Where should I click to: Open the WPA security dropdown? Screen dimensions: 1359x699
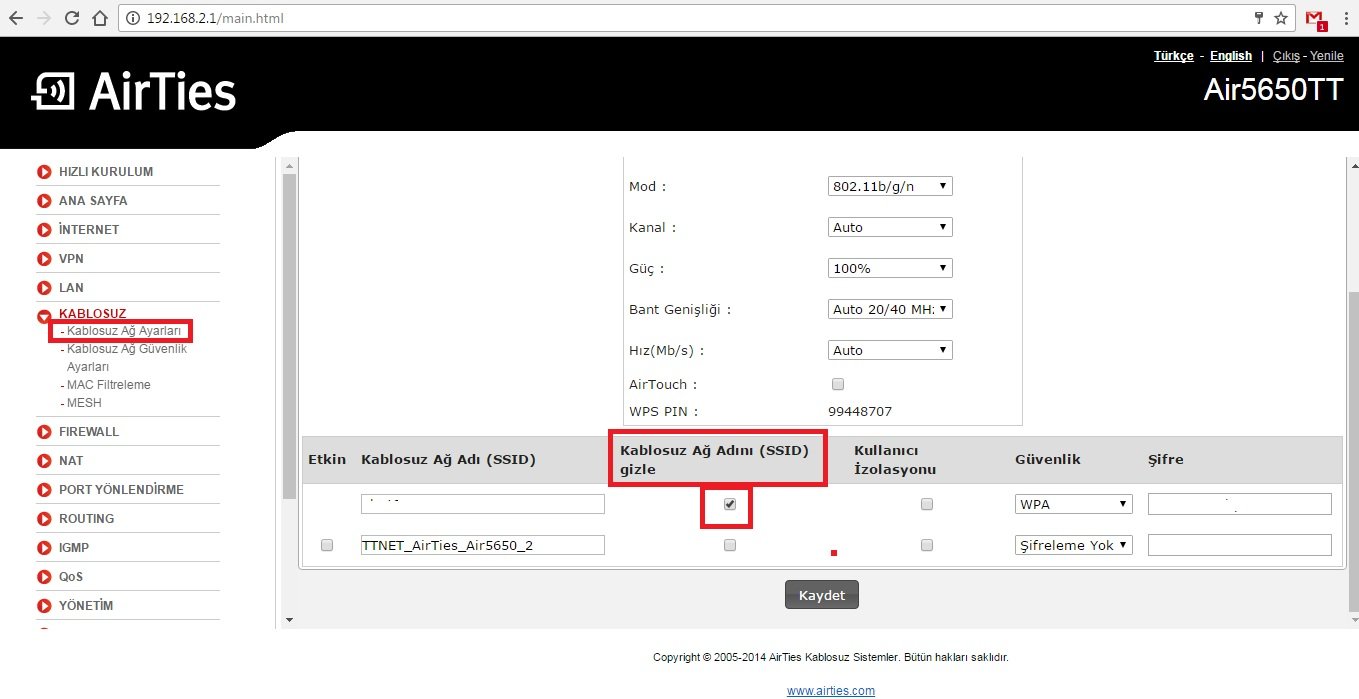coord(1074,504)
